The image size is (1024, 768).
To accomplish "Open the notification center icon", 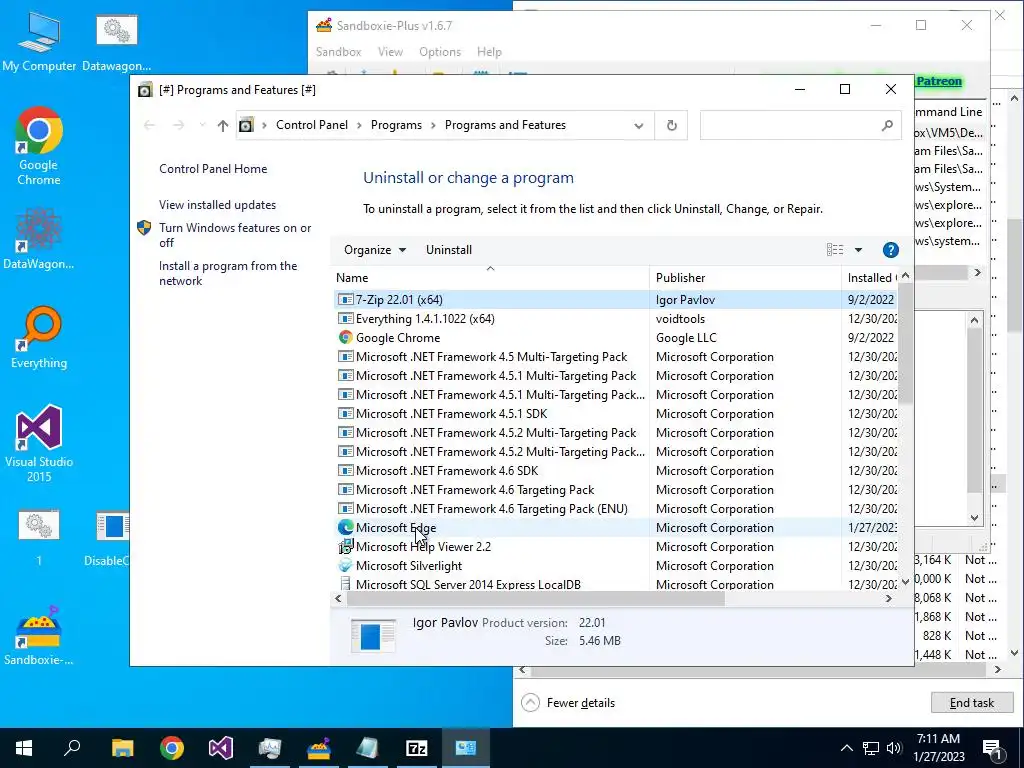I will tap(993, 748).
